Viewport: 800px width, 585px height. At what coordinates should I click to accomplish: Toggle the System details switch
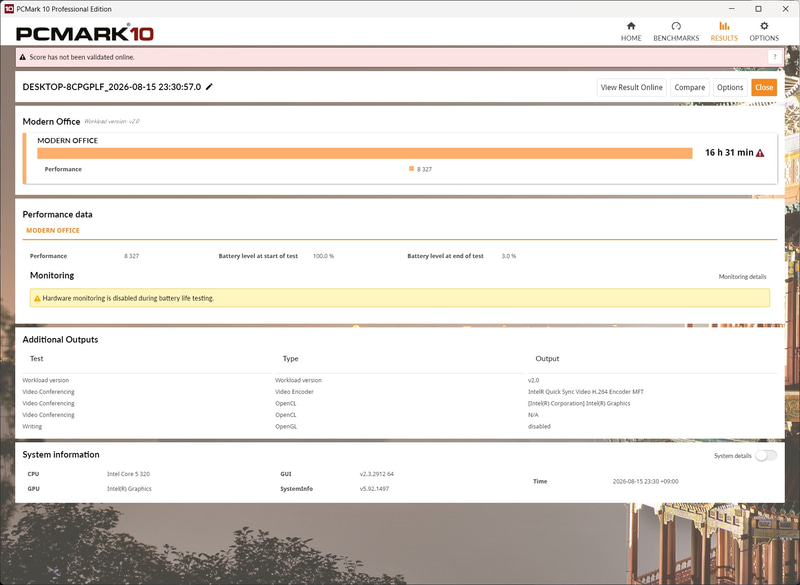[x=766, y=455]
